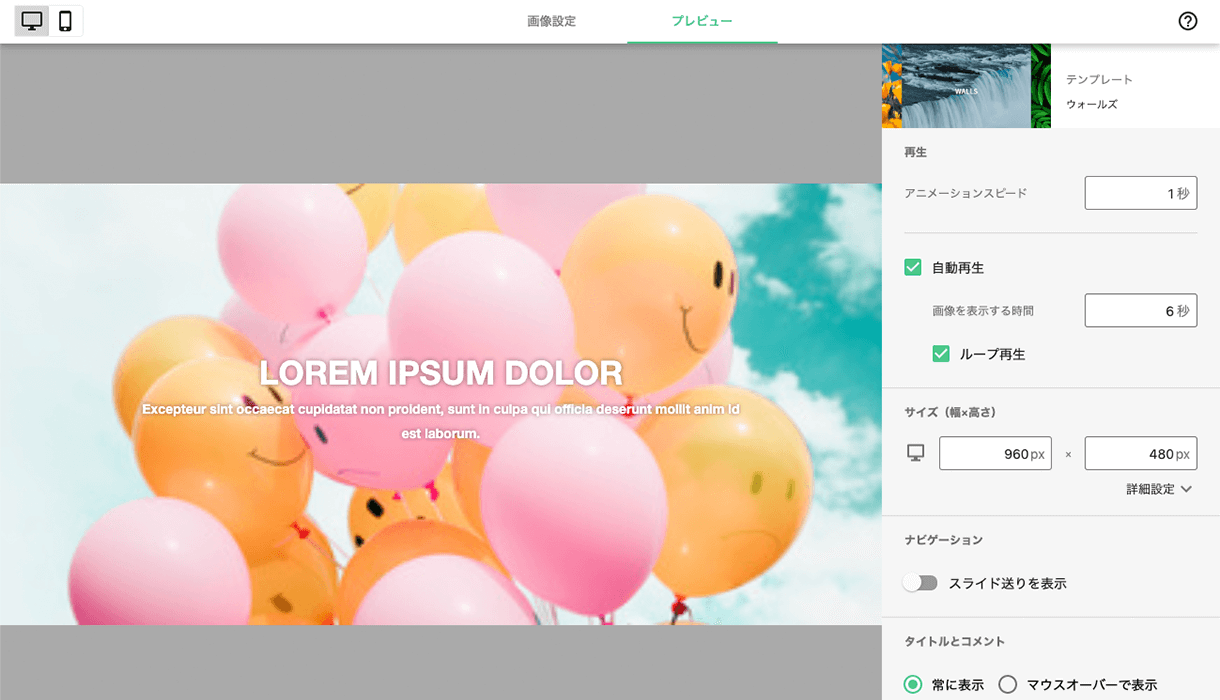This screenshot has width=1220, height=700.
Task: Uncheck the ループ再生 checkbox
Action: (941, 354)
